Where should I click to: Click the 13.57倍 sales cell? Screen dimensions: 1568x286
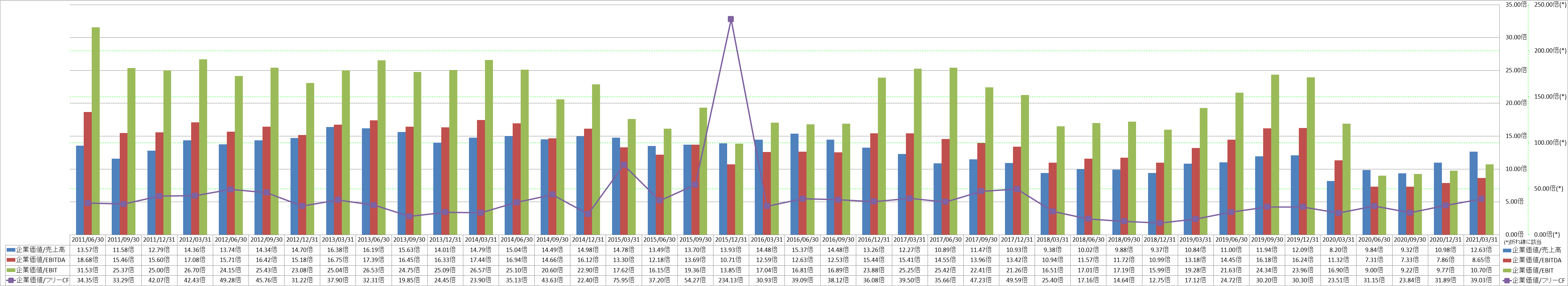tap(88, 250)
